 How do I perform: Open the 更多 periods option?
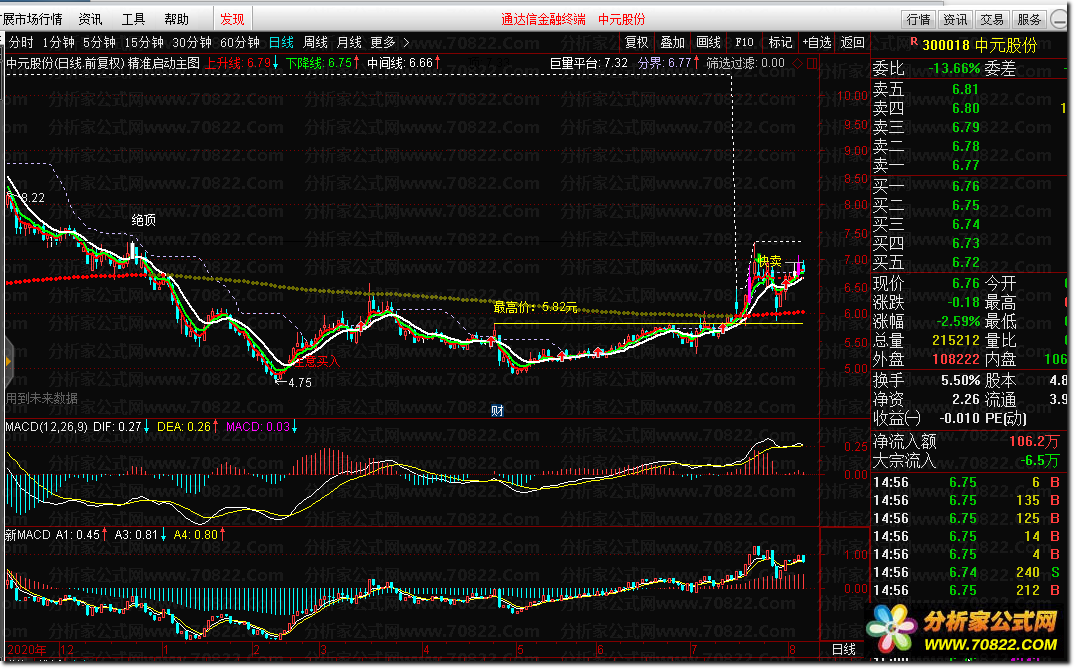pyautogui.click(x=383, y=43)
